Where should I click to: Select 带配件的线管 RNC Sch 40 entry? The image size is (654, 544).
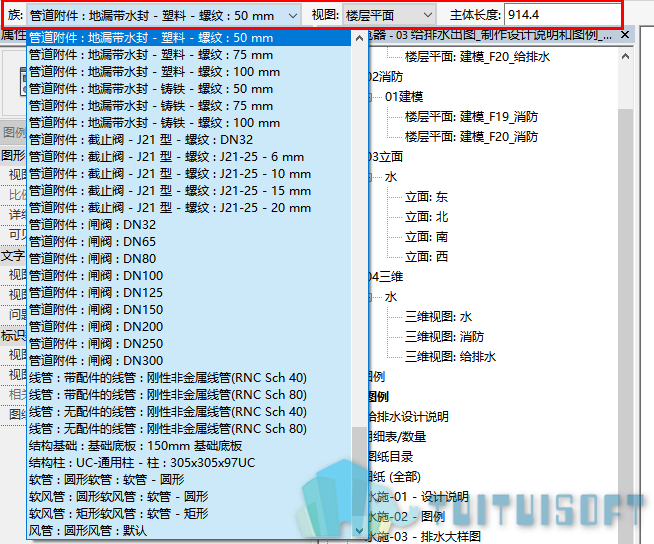[189, 378]
